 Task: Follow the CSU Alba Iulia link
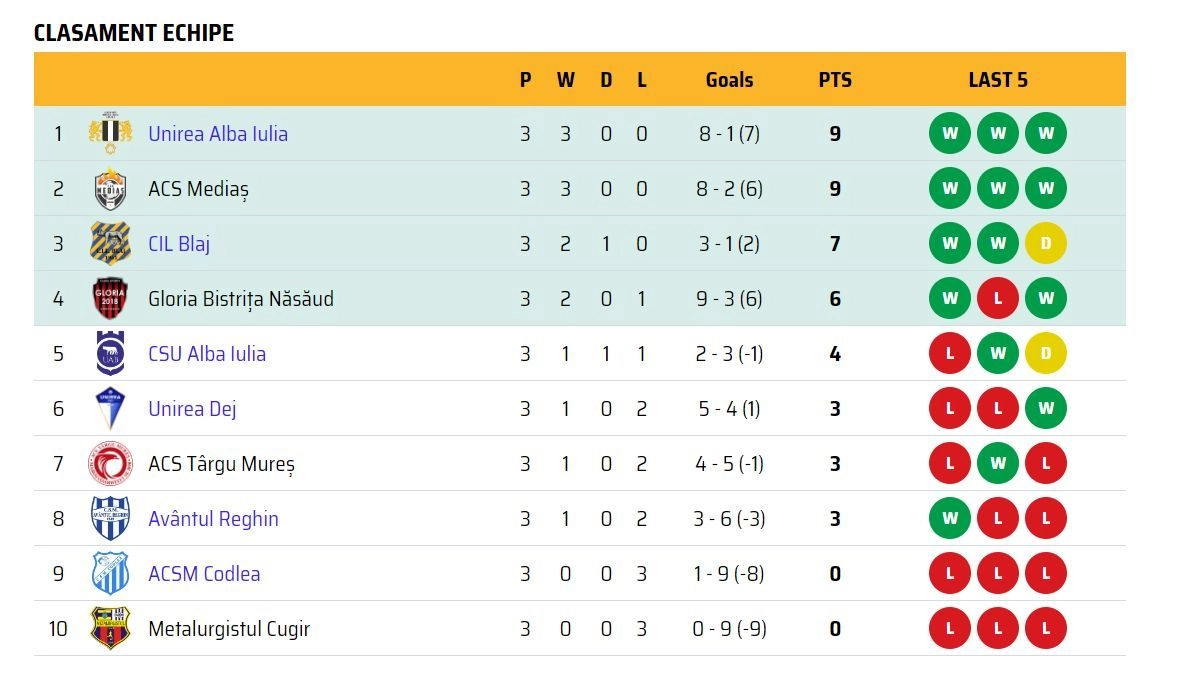[x=207, y=354]
